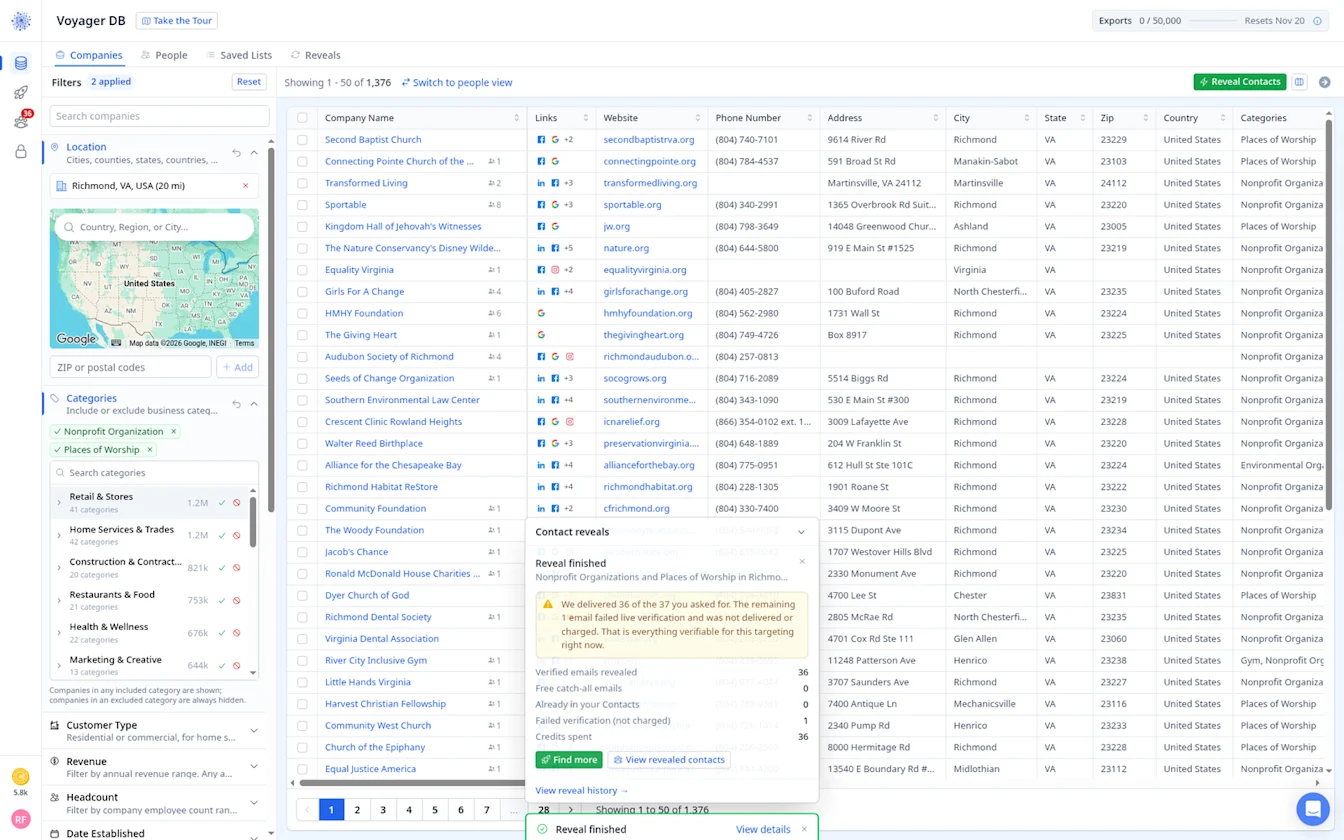Collapse the Categories filter section
The height and width of the screenshot is (840, 1344).
click(254, 404)
